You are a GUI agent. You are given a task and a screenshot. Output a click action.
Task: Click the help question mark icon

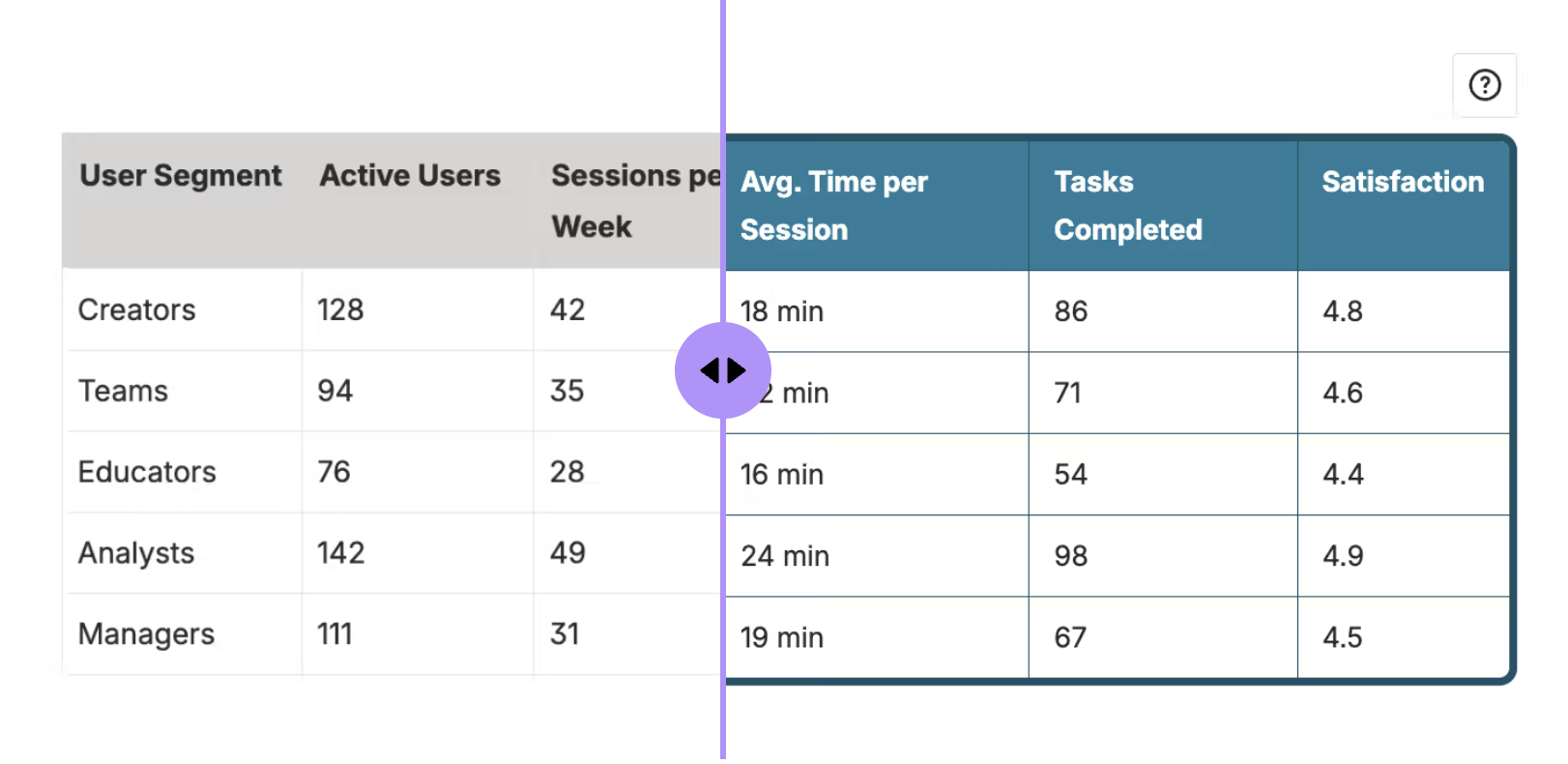point(1484,85)
